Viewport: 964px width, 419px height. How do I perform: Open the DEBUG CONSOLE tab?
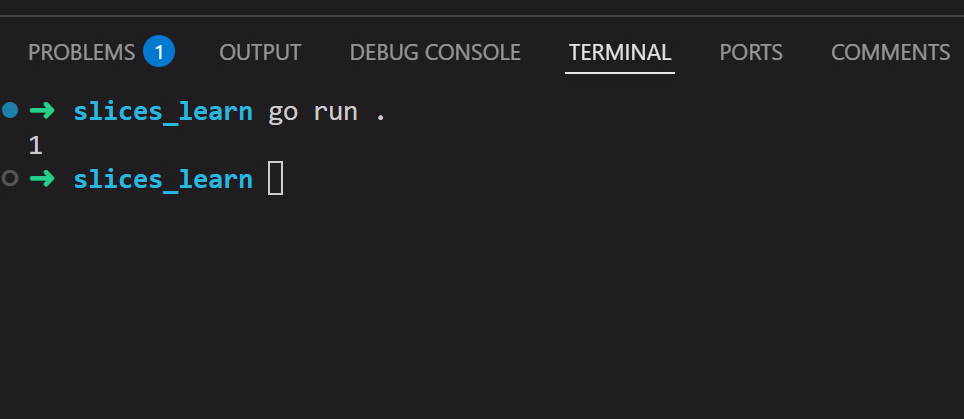[435, 52]
